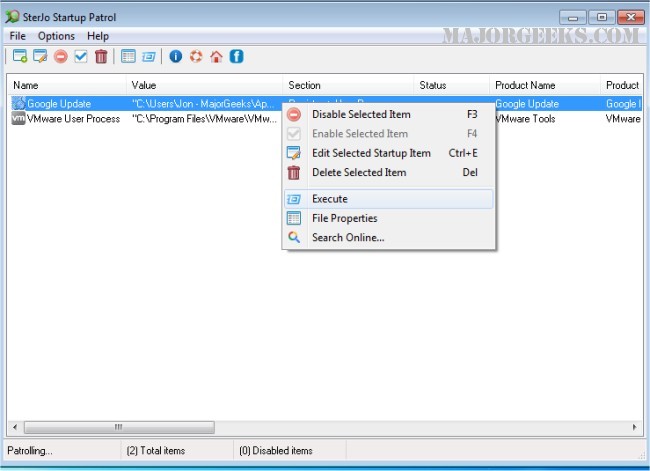The width and height of the screenshot is (650, 471).
Task: Click the C:\Users\Jon value cell
Action: coord(203,104)
